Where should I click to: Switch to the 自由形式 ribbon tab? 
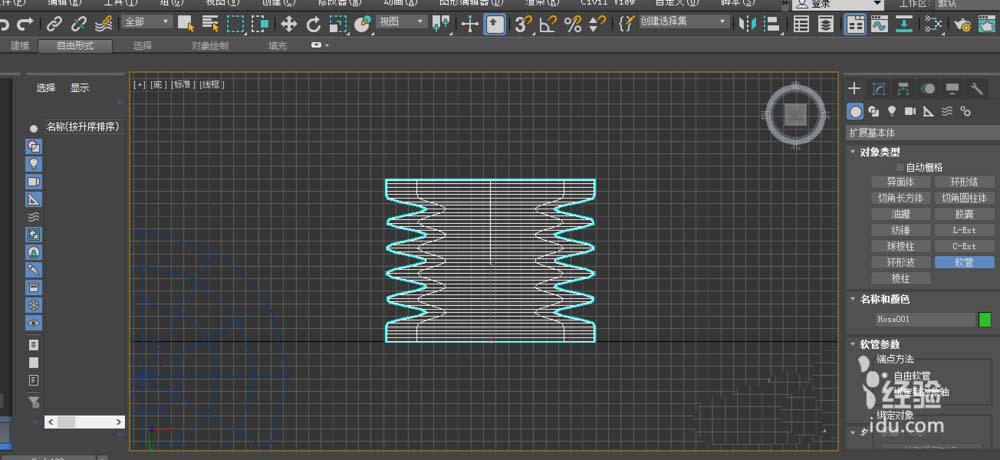tap(77, 46)
